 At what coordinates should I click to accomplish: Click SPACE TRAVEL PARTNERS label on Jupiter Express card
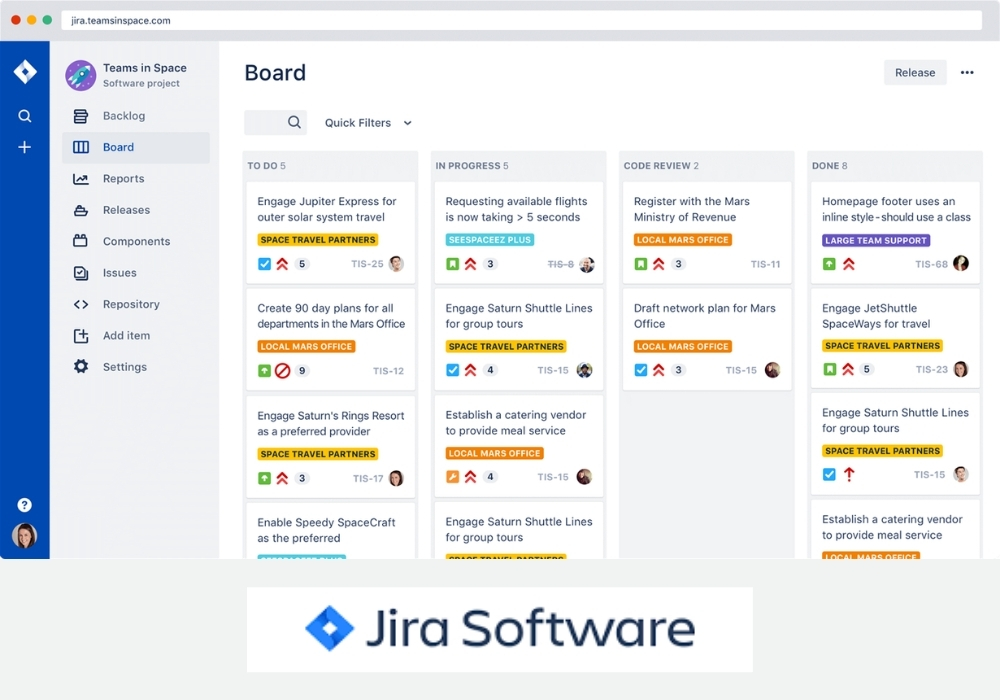coord(318,240)
